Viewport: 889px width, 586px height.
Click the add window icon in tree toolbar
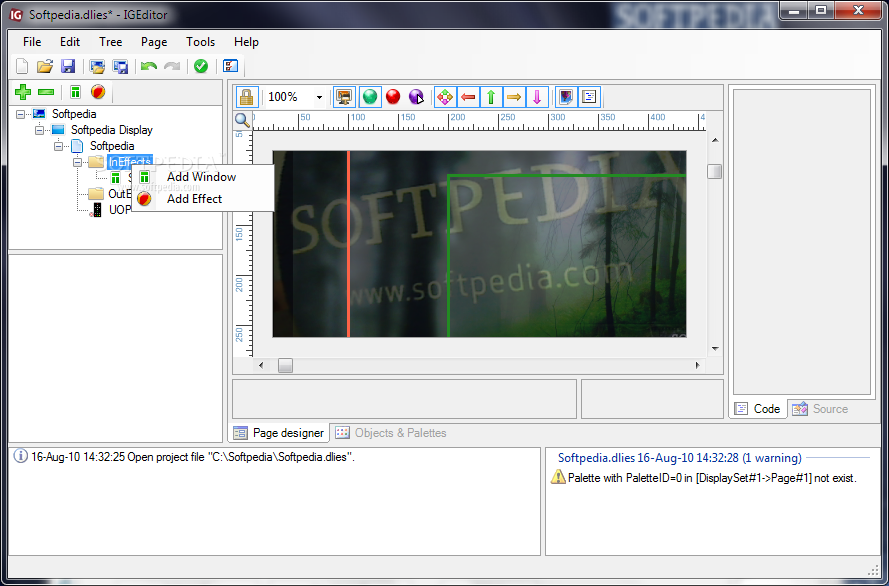[75, 92]
